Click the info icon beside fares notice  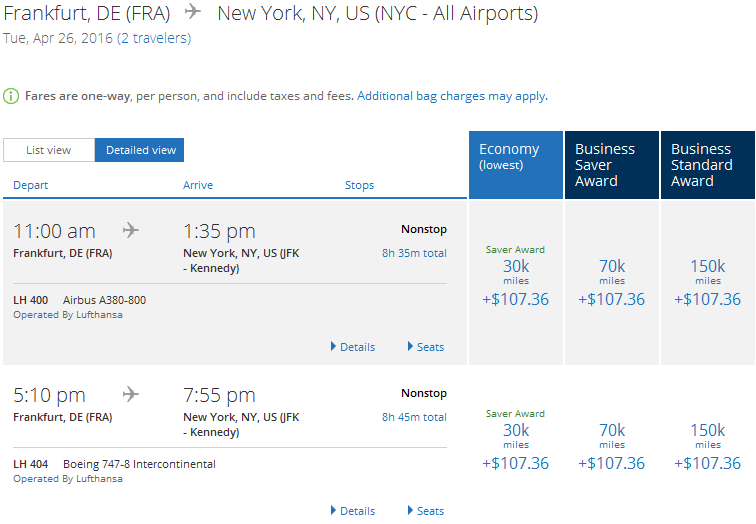[x=11, y=96]
